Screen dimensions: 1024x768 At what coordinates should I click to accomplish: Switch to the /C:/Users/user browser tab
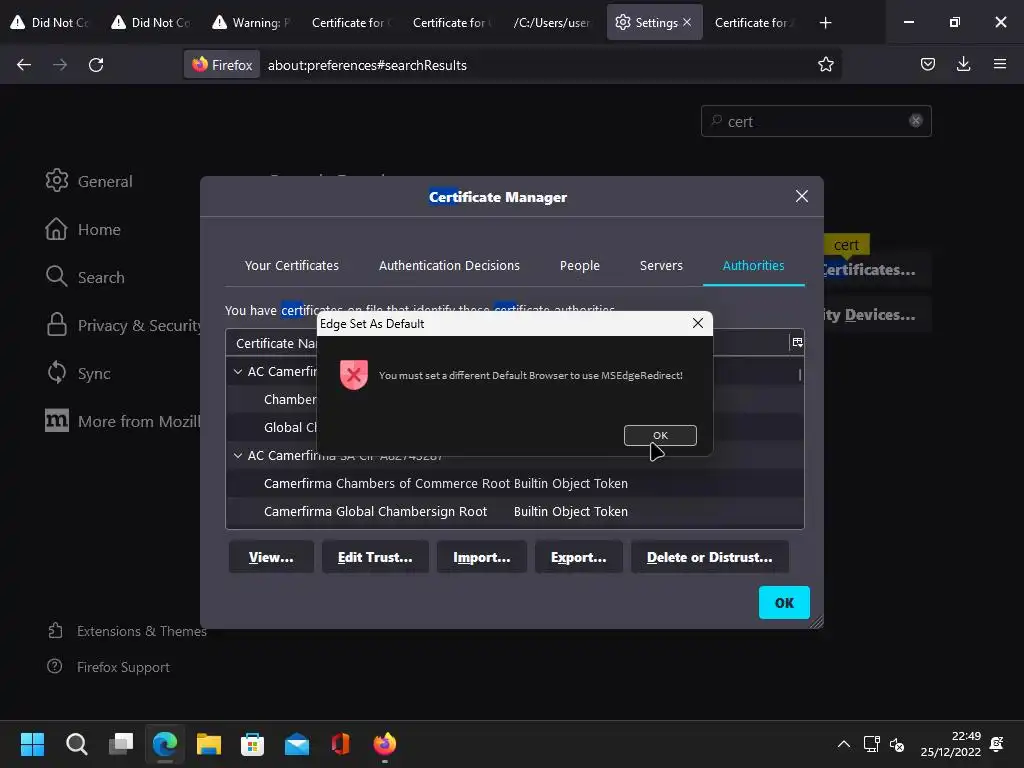pyautogui.click(x=552, y=23)
